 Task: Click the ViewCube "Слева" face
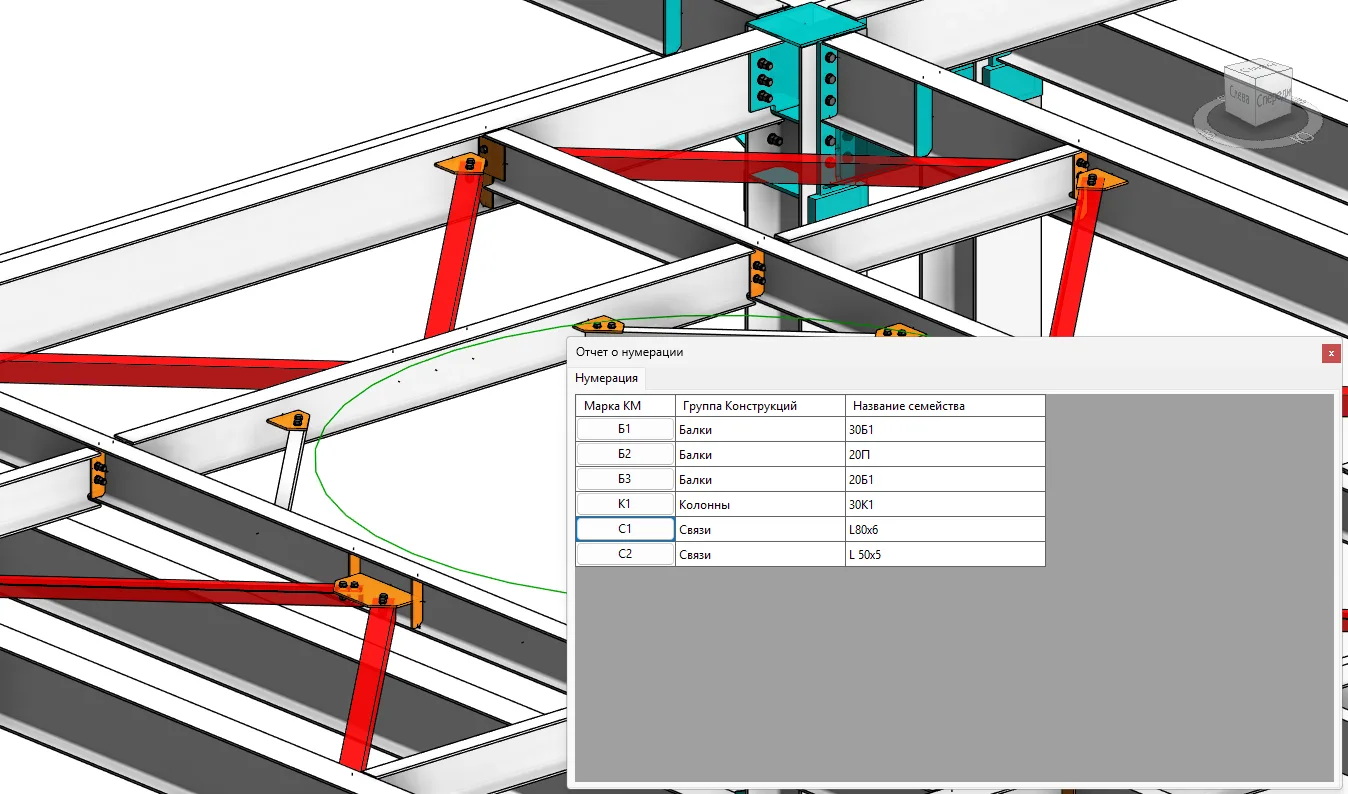(1240, 96)
